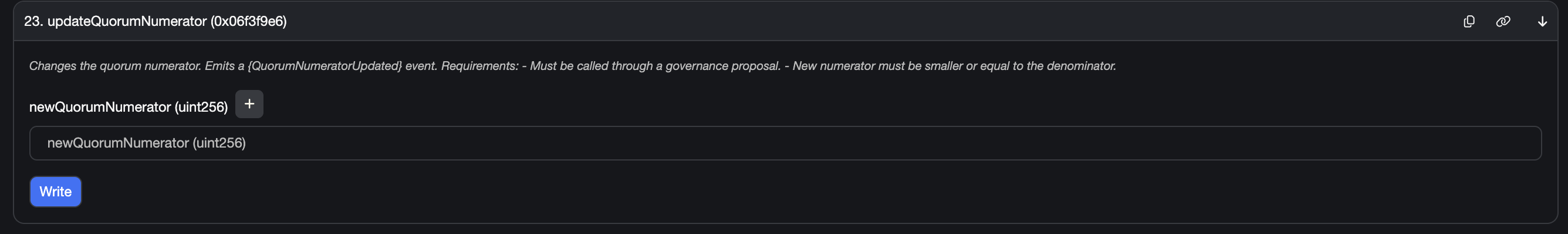1568x234 pixels.
Task: Open the unit multiplier plus button
Action: [249, 104]
